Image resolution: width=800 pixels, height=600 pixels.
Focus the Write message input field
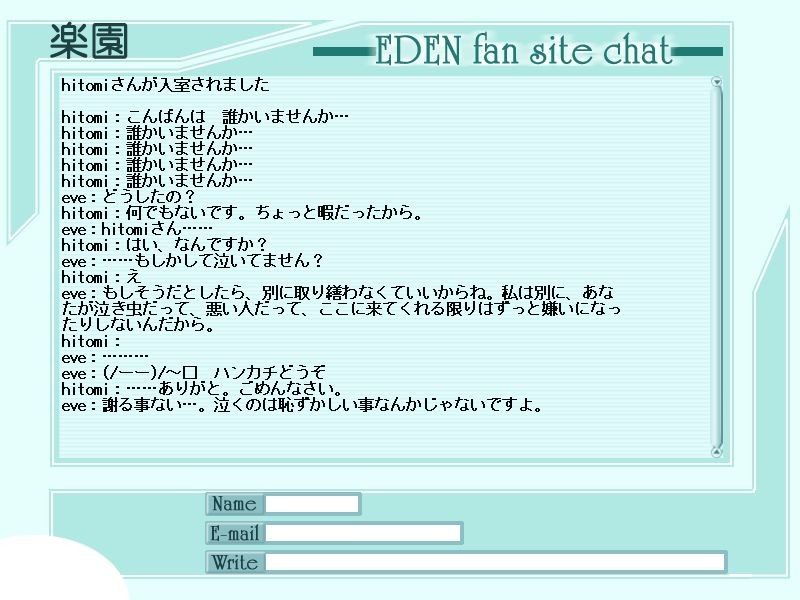click(x=495, y=562)
